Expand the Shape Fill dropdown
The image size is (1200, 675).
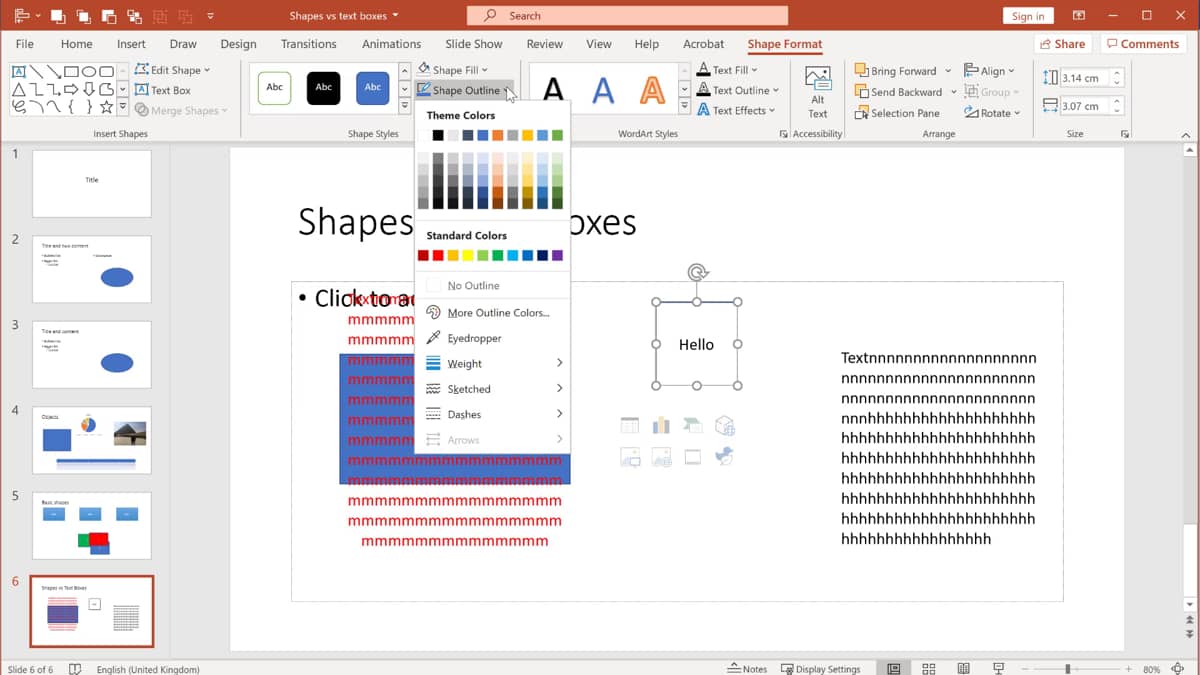coord(486,70)
